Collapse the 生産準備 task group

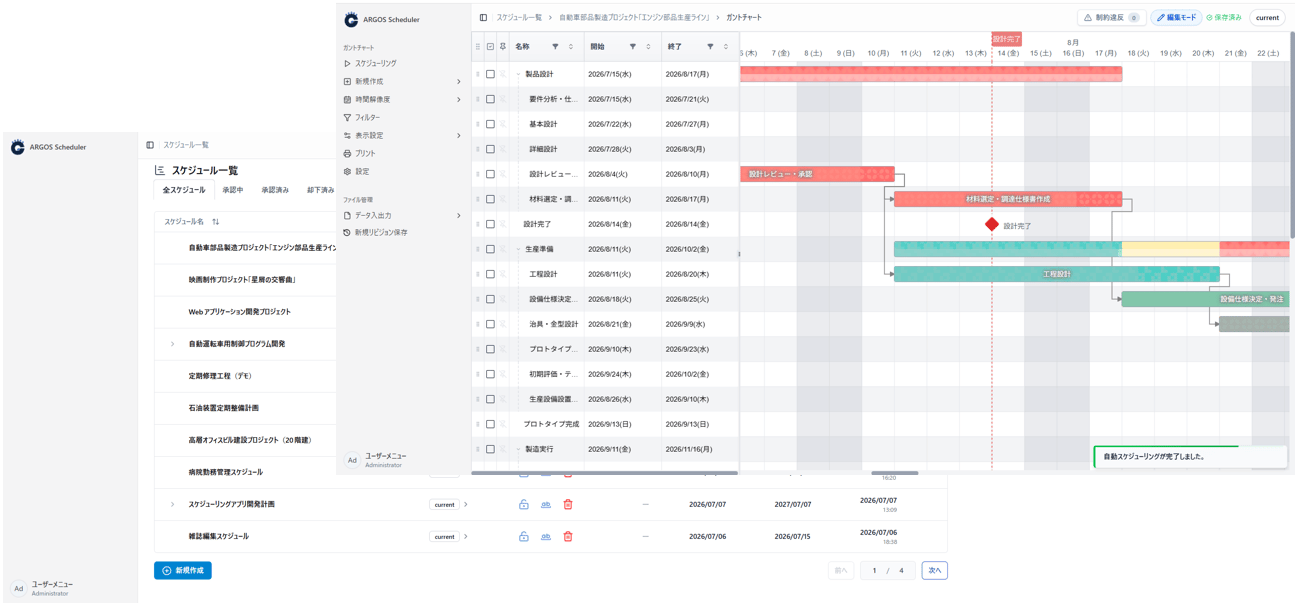pyautogui.click(x=518, y=249)
